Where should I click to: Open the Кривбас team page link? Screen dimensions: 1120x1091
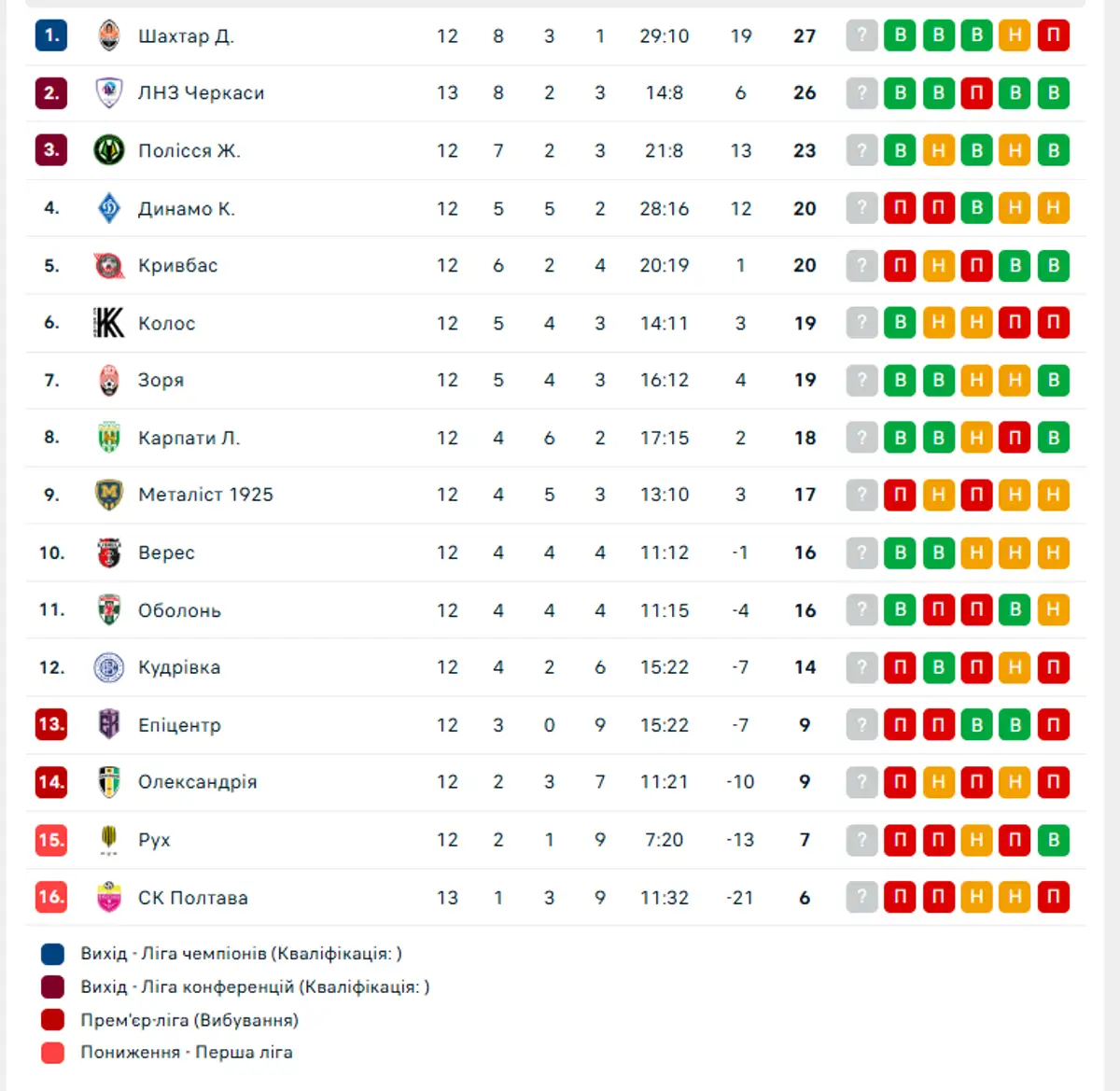click(x=177, y=266)
